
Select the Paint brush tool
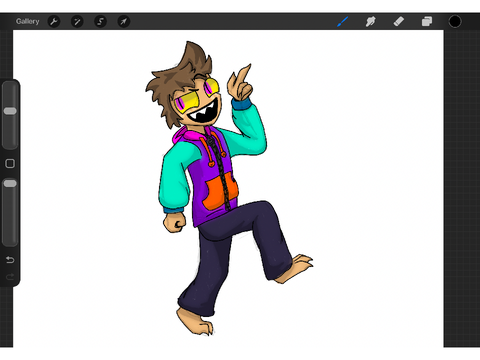tap(342, 22)
